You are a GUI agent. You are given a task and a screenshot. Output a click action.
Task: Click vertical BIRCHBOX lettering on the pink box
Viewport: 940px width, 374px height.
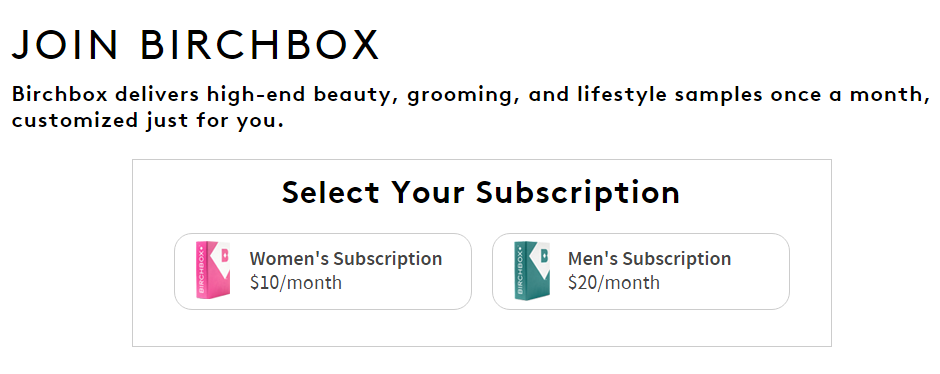click(201, 270)
